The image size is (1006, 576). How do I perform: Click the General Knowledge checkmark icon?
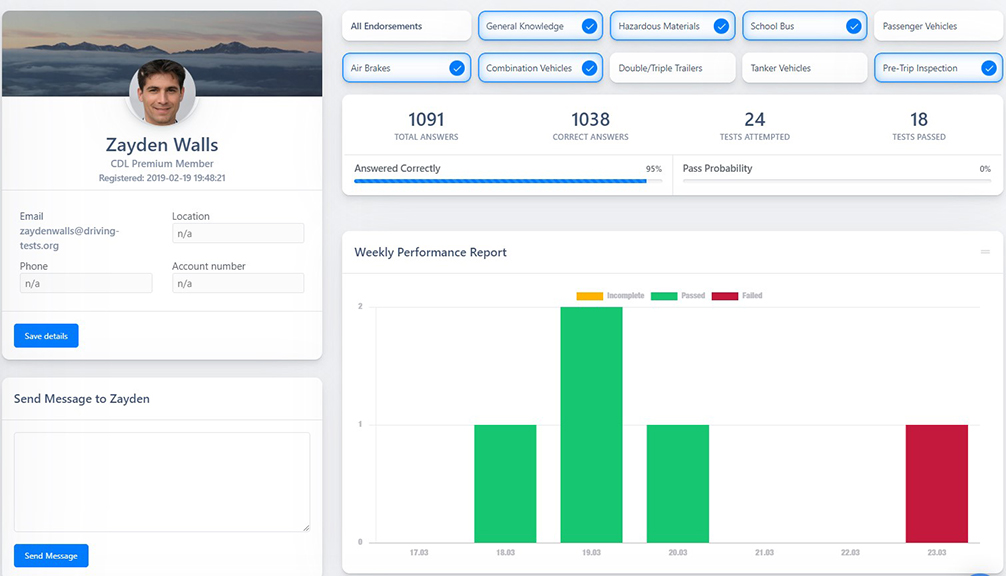coord(589,26)
